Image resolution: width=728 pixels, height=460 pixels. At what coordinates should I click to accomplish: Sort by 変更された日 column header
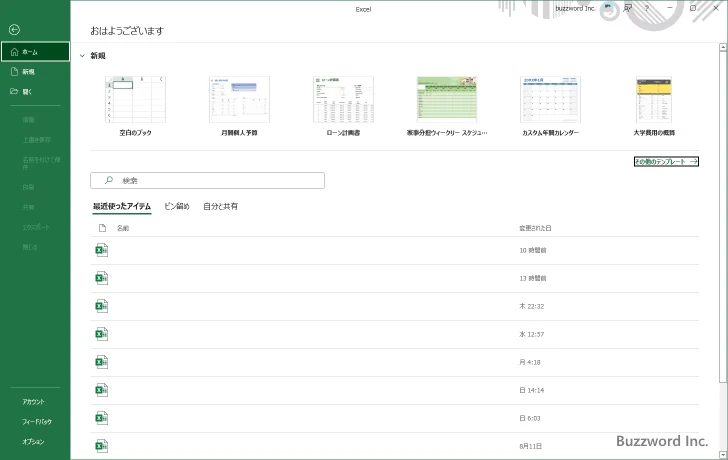click(535, 228)
